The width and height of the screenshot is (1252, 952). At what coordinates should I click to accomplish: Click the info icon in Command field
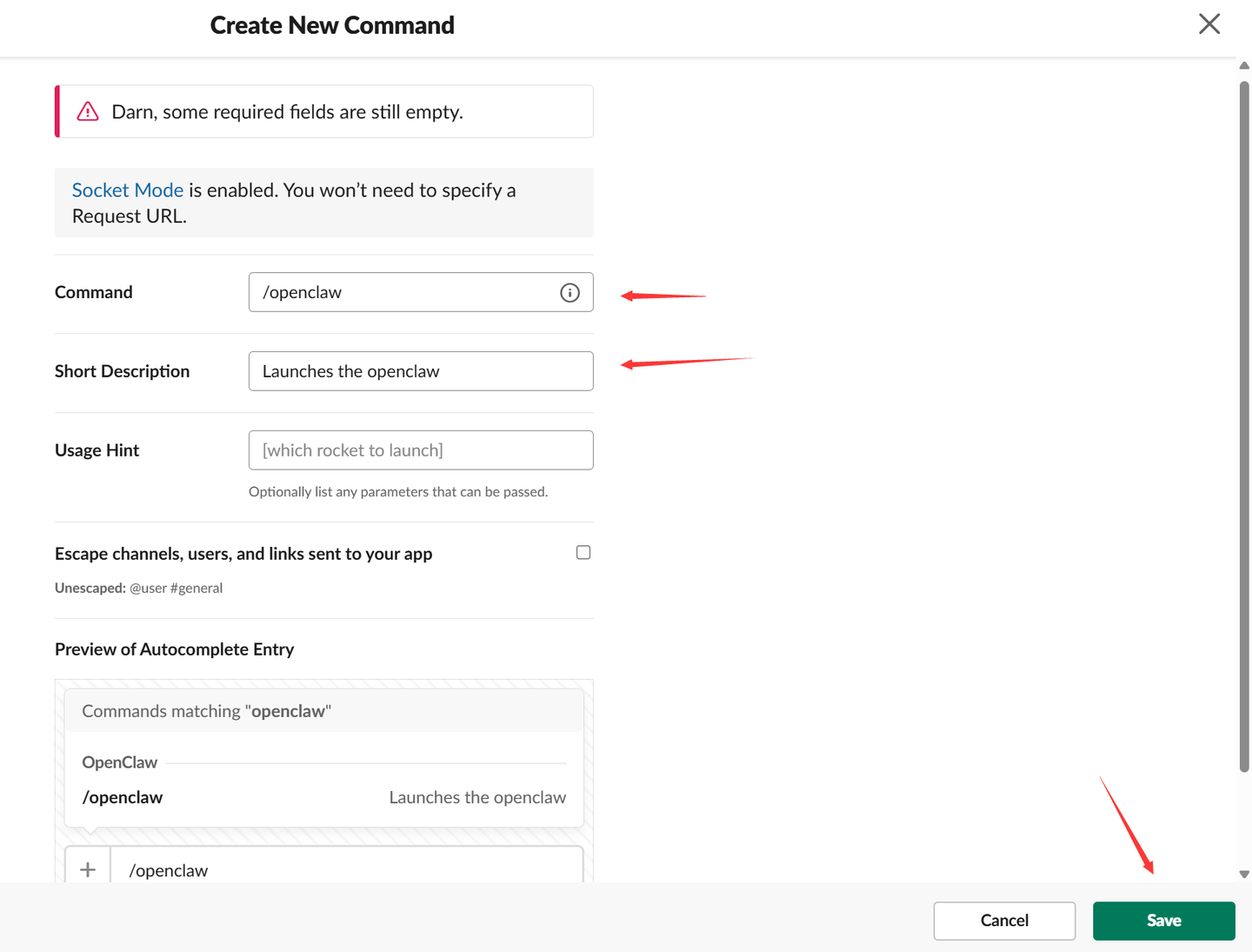569,293
